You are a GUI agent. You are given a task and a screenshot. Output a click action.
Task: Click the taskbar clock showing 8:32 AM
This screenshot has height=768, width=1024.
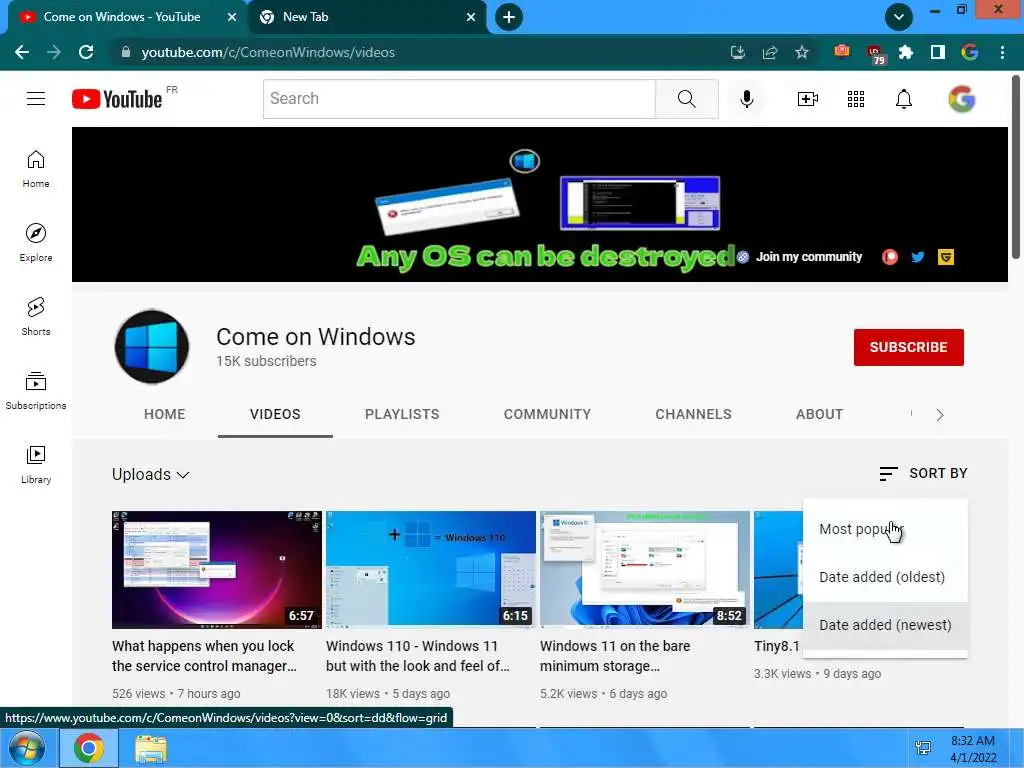tap(973, 749)
